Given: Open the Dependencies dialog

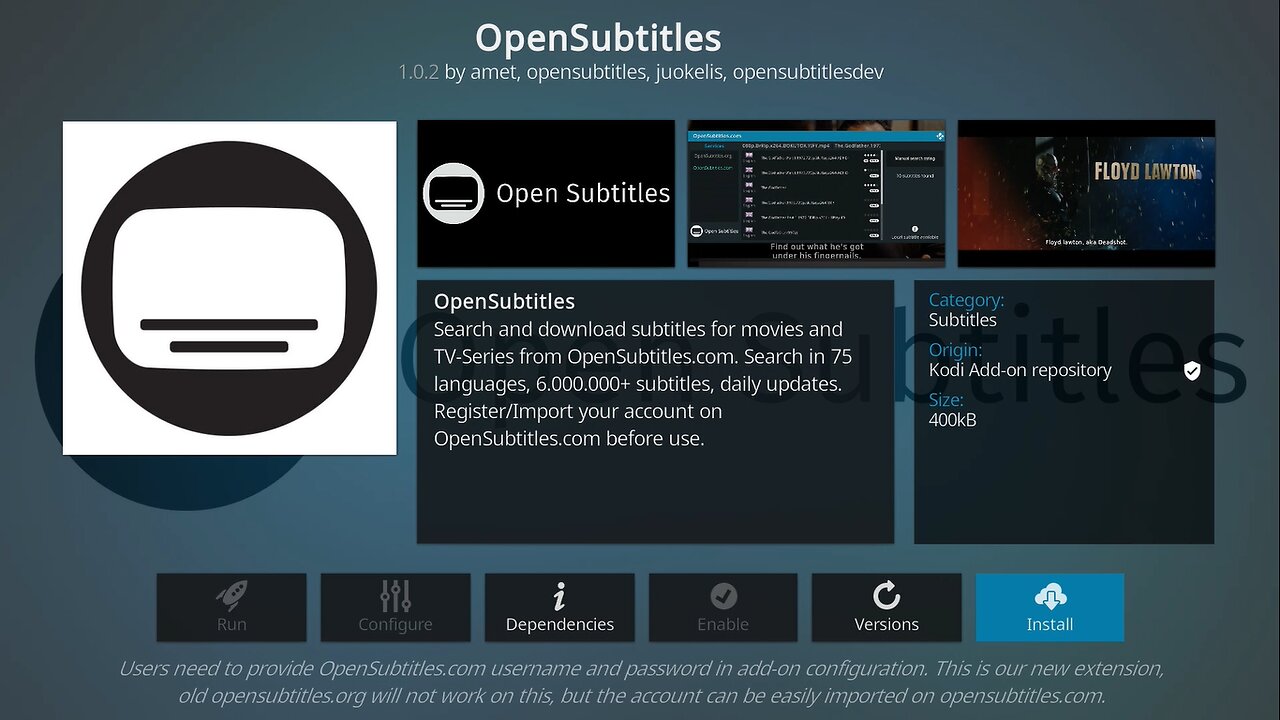Looking at the screenshot, I should click(559, 607).
